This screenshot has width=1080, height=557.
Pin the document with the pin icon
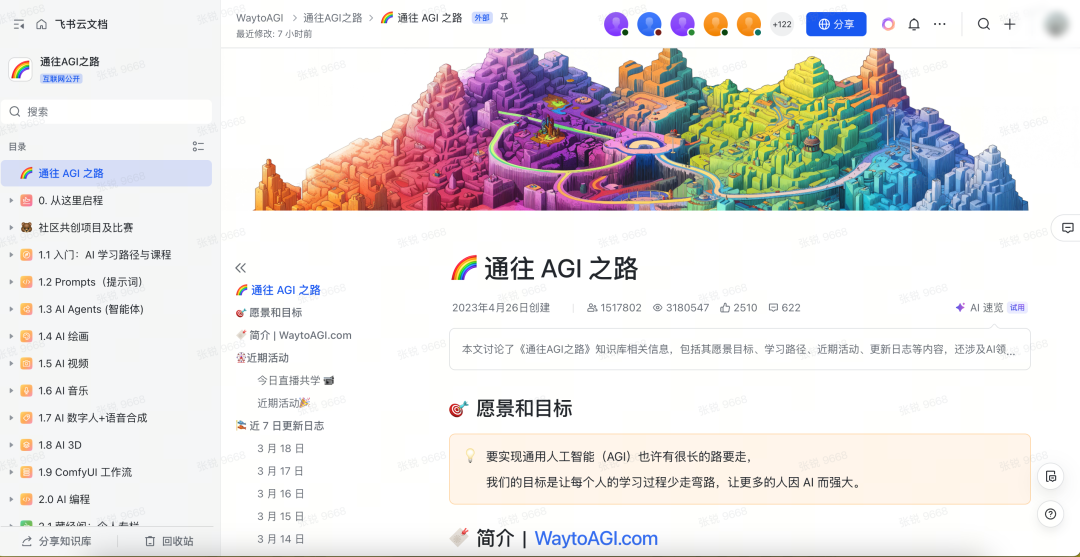pyautogui.click(x=504, y=18)
